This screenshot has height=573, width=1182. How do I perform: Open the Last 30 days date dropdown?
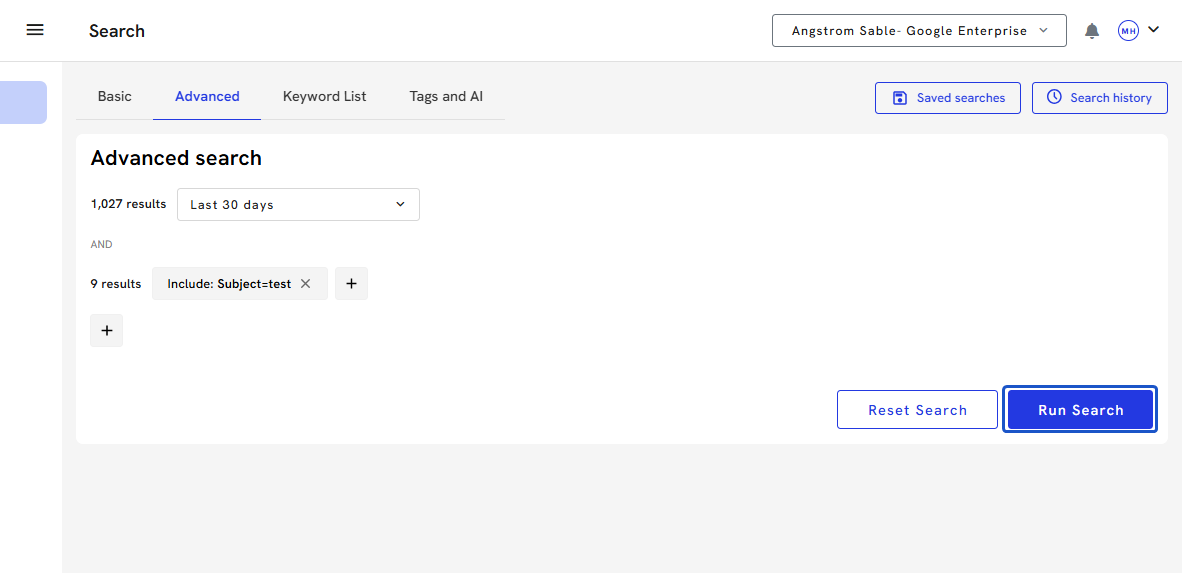[298, 204]
